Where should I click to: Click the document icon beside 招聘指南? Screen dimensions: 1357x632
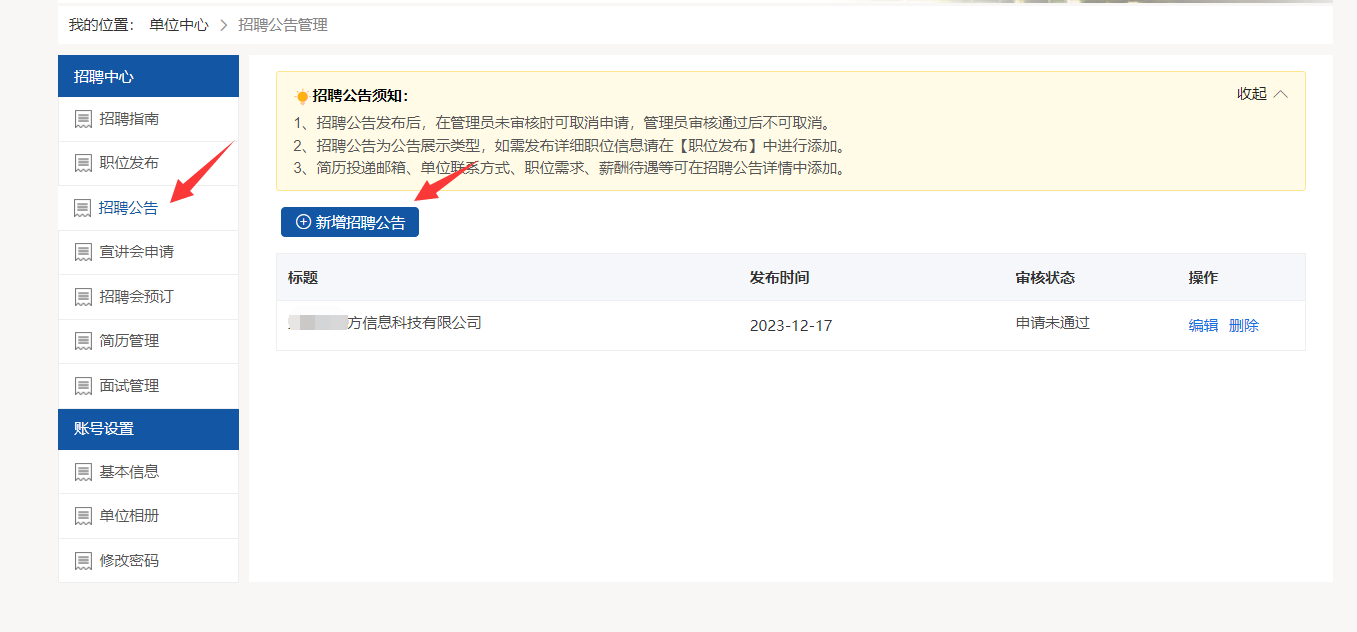pyautogui.click(x=83, y=120)
